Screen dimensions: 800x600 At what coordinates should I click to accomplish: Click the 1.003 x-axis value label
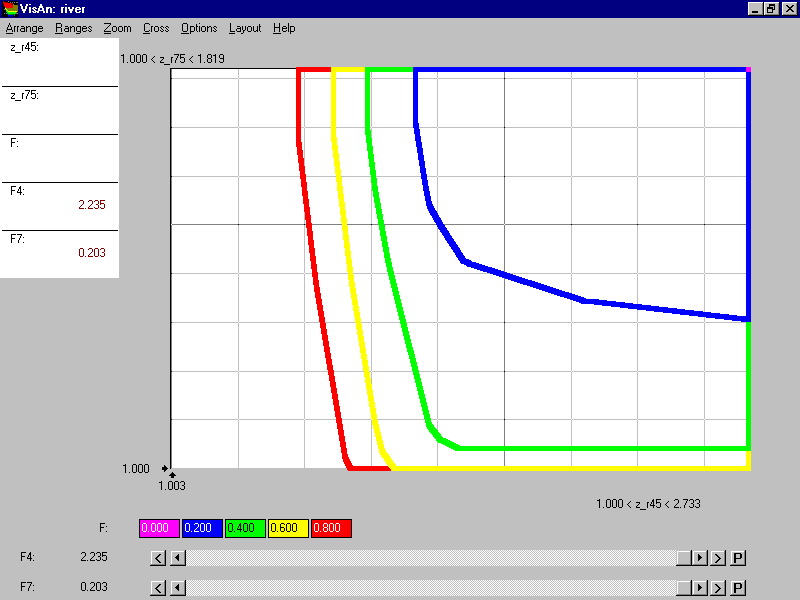[x=172, y=486]
